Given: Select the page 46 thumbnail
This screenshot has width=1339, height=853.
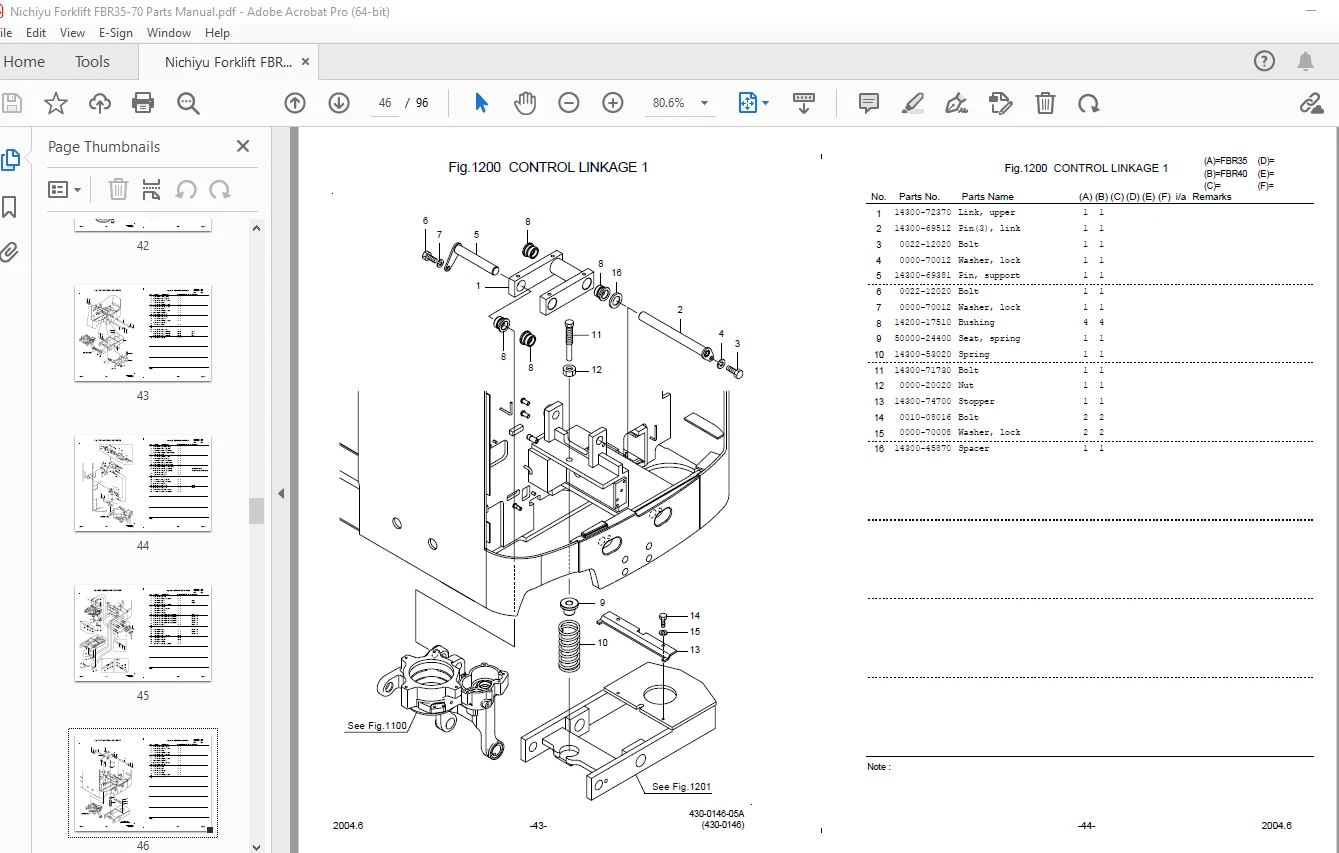Looking at the screenshot, I should (x=143, y=783).
